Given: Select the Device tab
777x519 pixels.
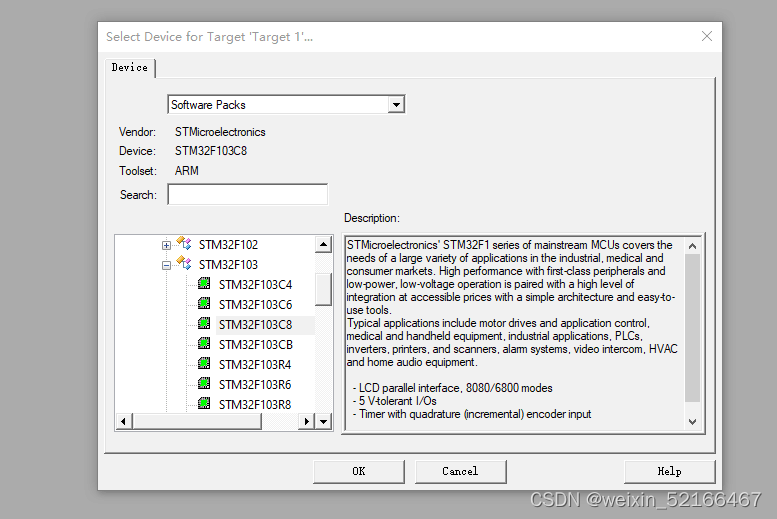Looking at the screenshot, I should click(130, 67).
